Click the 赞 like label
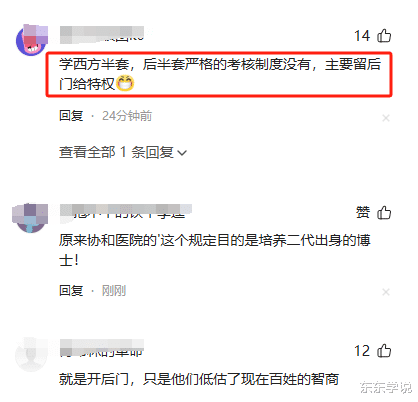The image size is (418, 402). pyautogui.click(x=363, y=213)
